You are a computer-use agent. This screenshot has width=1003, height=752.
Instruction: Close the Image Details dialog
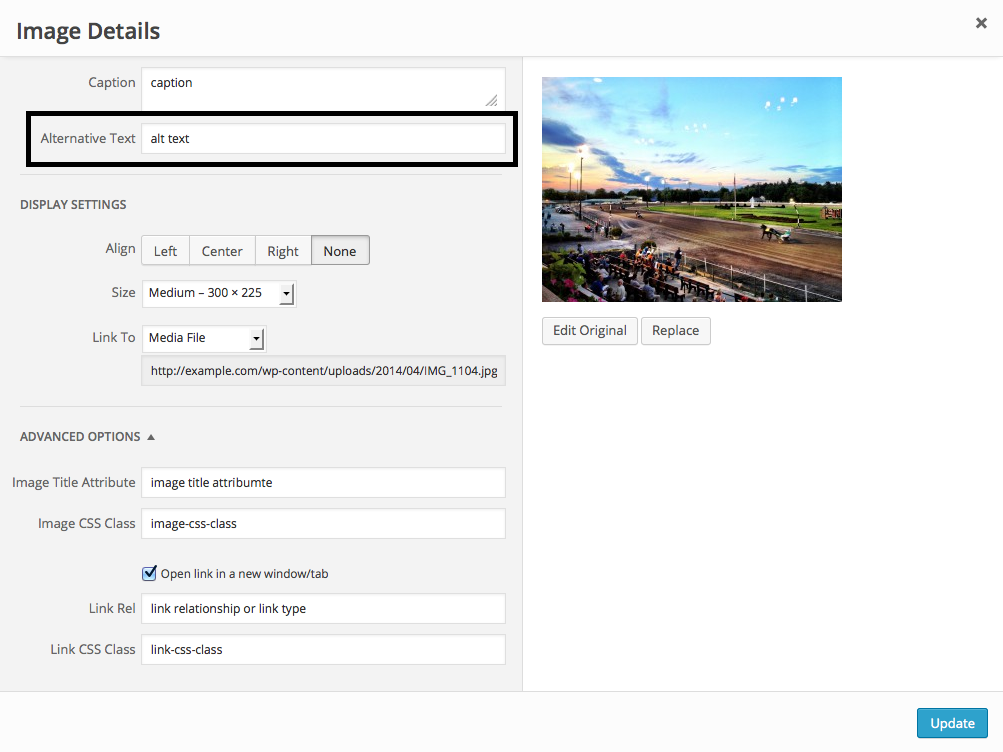981,24
